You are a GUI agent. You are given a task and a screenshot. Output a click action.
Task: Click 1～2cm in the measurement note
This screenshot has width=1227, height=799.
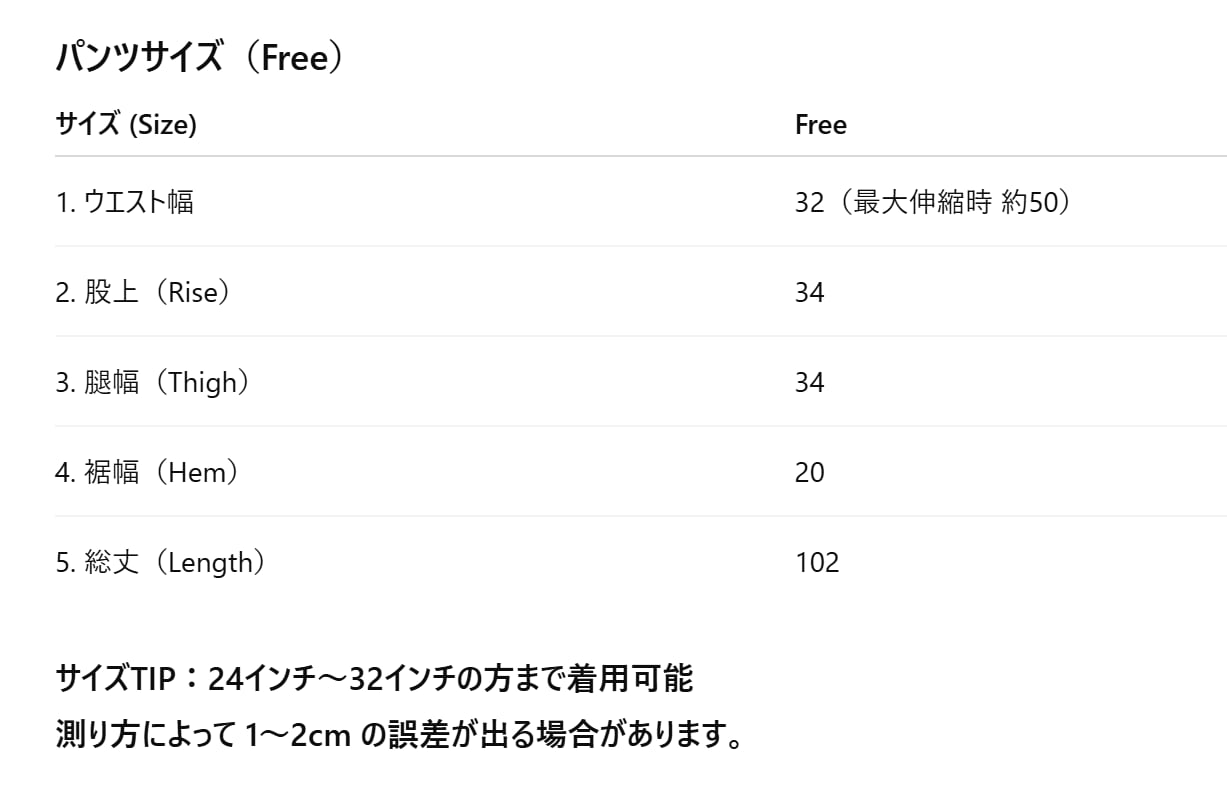click(299, 737)
